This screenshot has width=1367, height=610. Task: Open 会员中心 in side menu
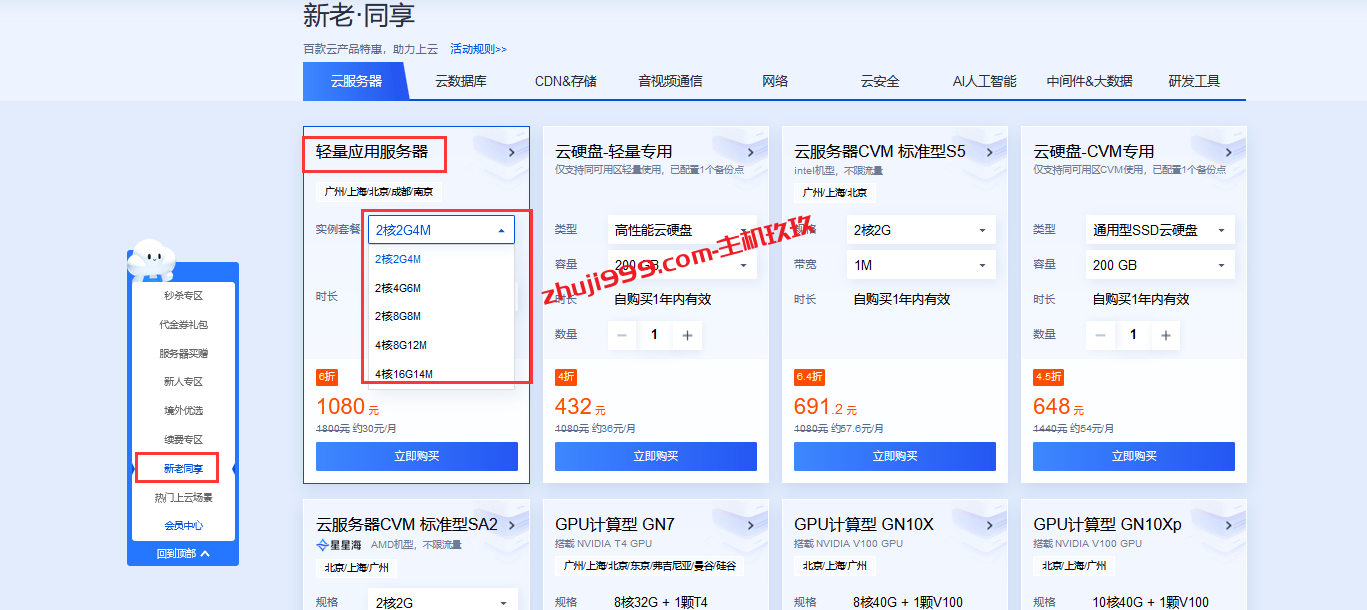click(x=183, y=525)
